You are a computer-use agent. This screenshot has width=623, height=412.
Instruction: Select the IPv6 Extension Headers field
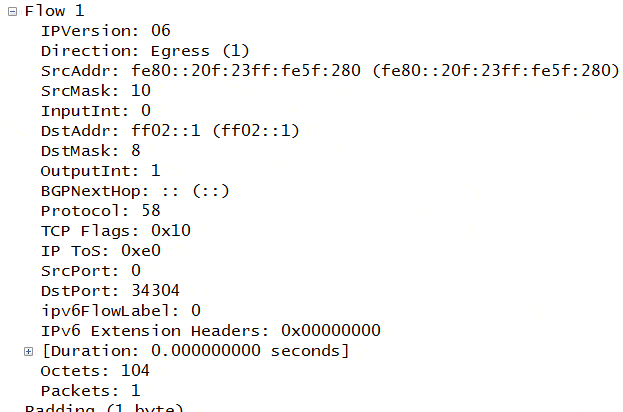click(211, 331)
